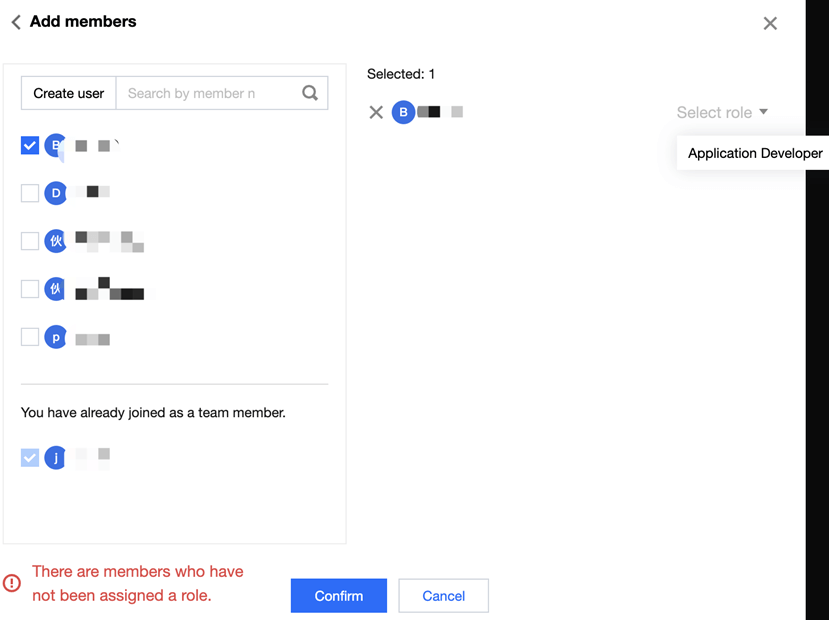
Task: Check the box next to user P
Action: (30, 337)
